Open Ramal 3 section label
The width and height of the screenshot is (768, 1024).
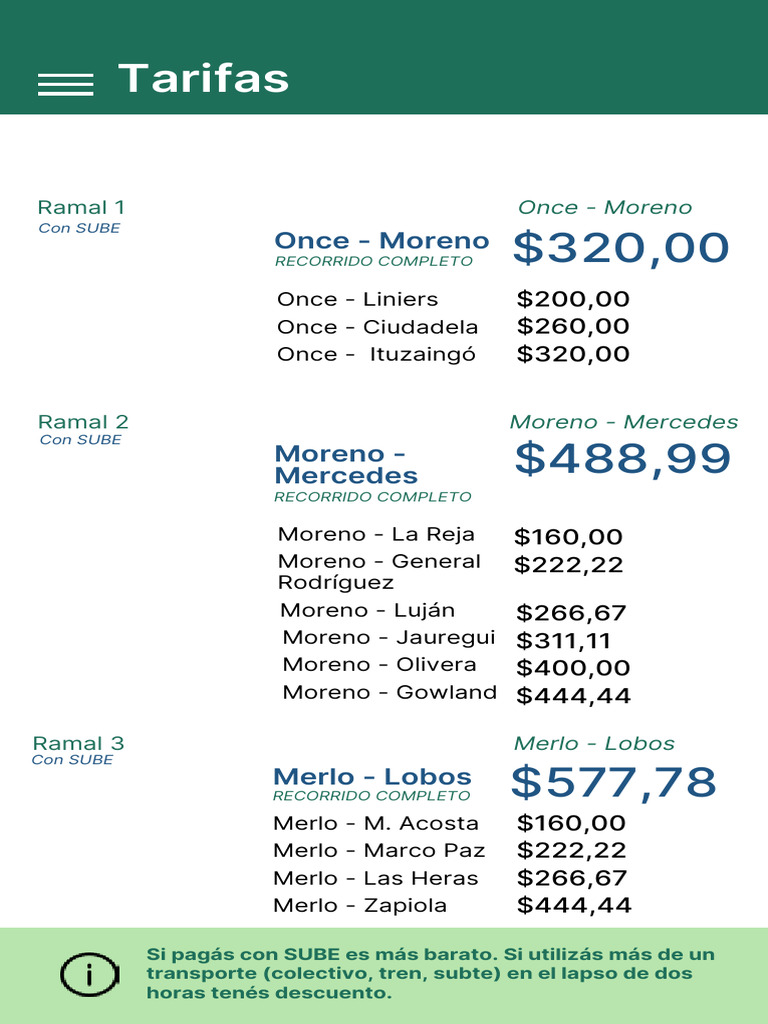[x=78, y=743]
